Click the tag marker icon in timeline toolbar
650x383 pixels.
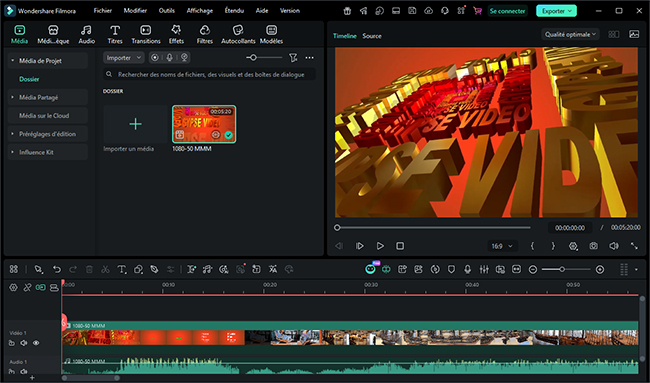click(154, 269)
